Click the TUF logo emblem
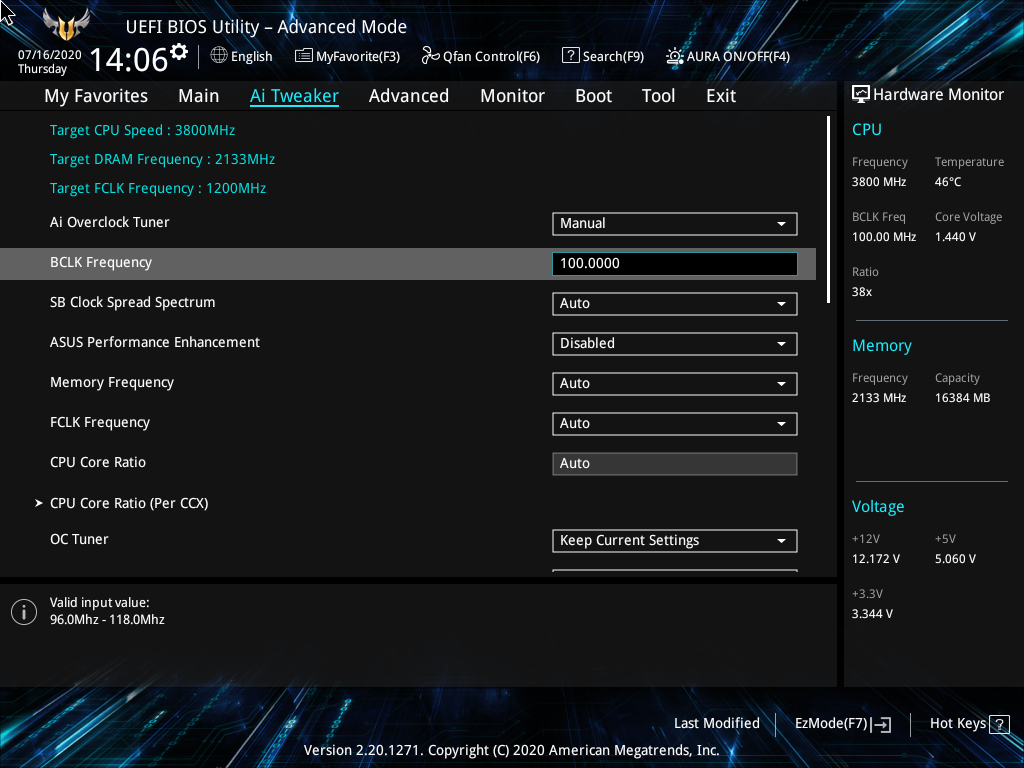Viewport: 1024px width, 768px height. pos(66,24)
